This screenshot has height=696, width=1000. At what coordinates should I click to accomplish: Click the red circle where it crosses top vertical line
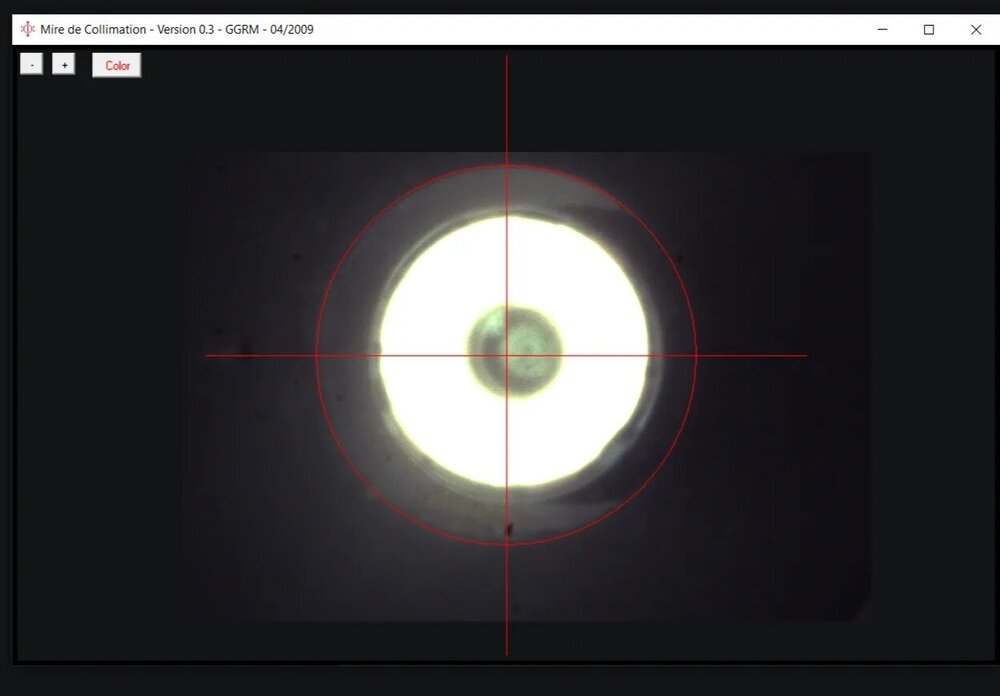coord(506,165)
